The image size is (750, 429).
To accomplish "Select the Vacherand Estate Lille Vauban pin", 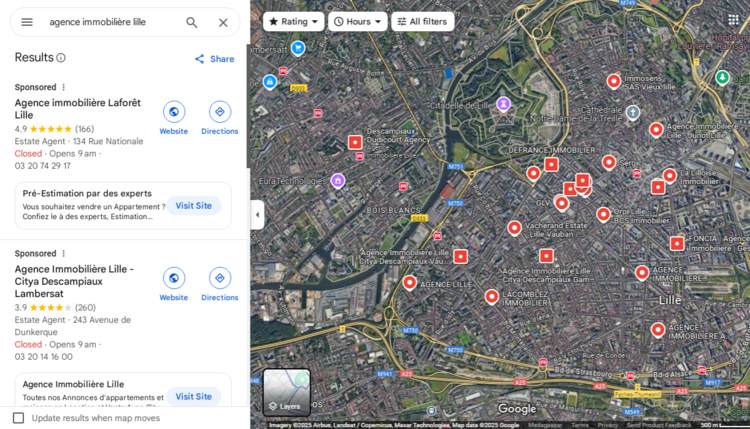I will pos(514,228).
